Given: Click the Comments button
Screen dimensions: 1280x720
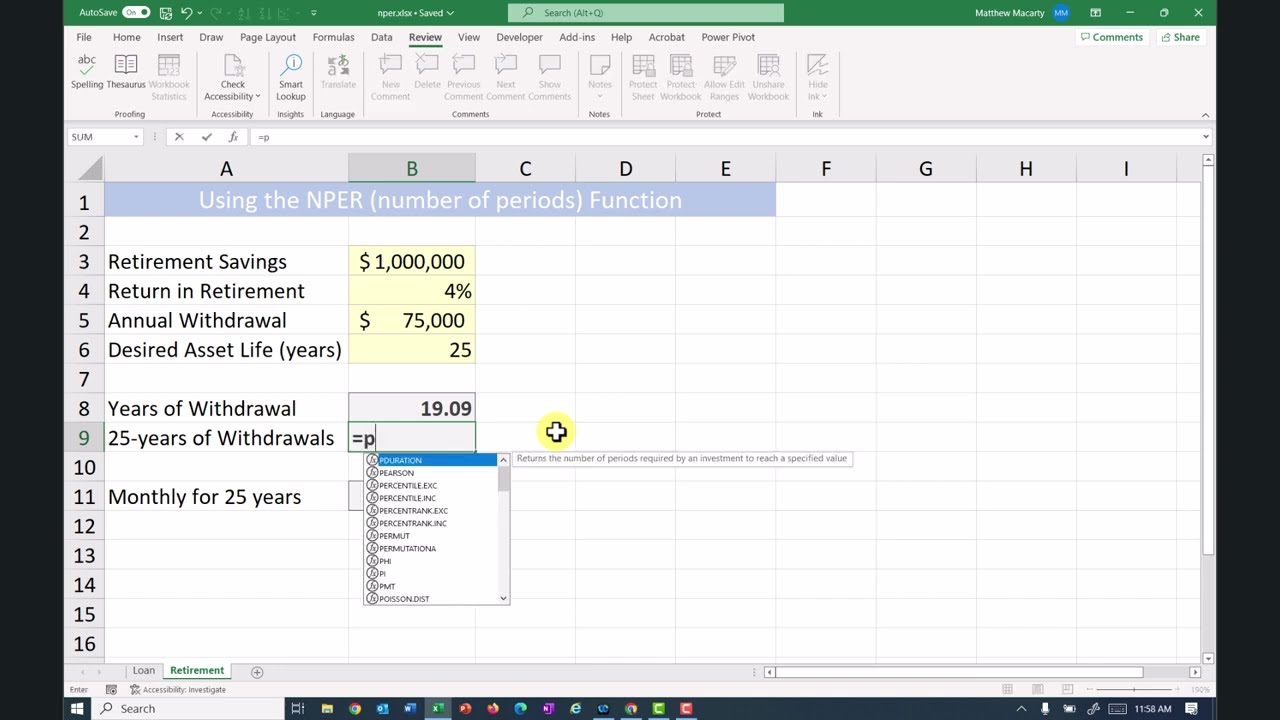Looking at the screenshot, I should (x=1111, y=37).
